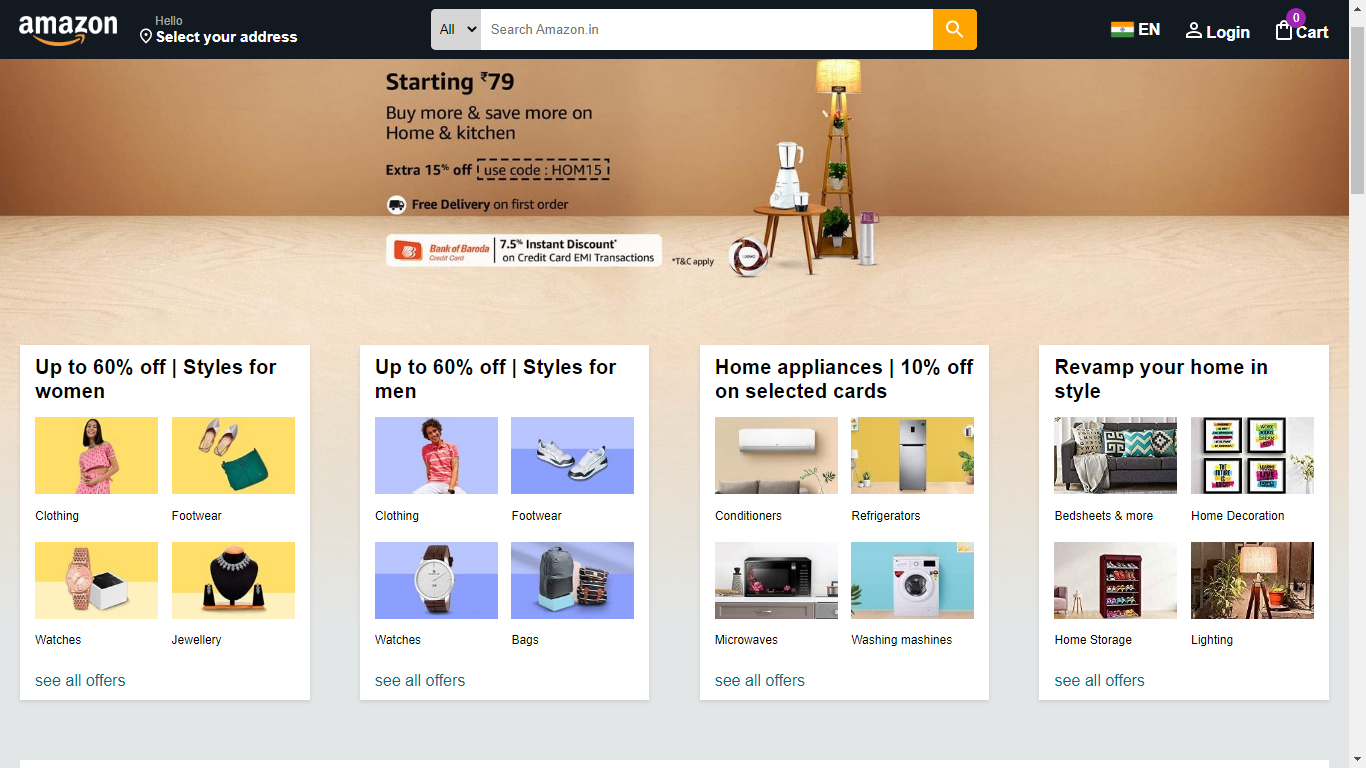Open women's Jewellery thumbnail
The image size is (1366, 768).
pyautogui.click(x=233, y=580)
